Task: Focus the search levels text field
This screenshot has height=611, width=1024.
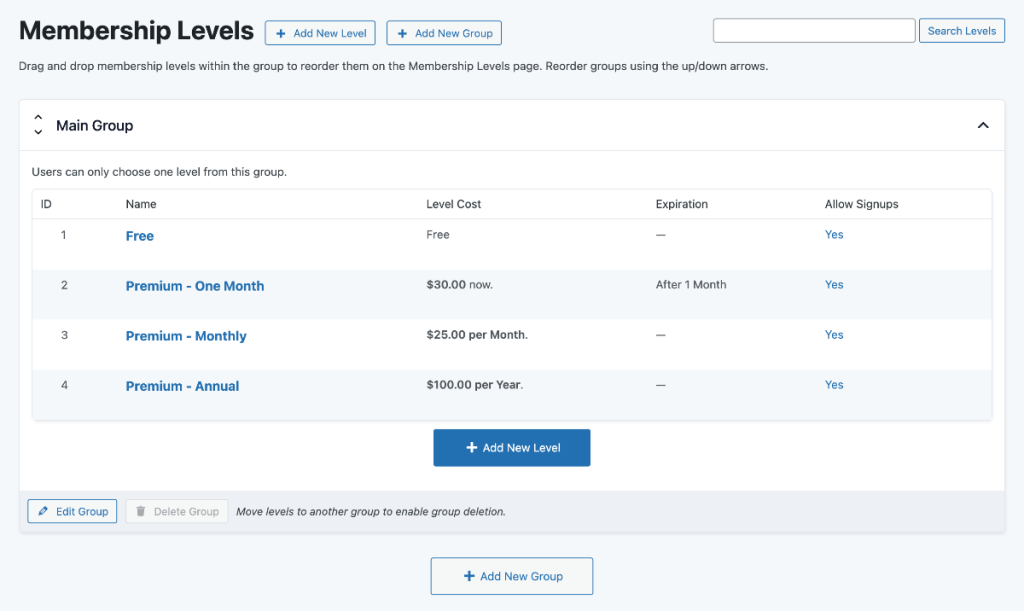Action: (813, 31)
